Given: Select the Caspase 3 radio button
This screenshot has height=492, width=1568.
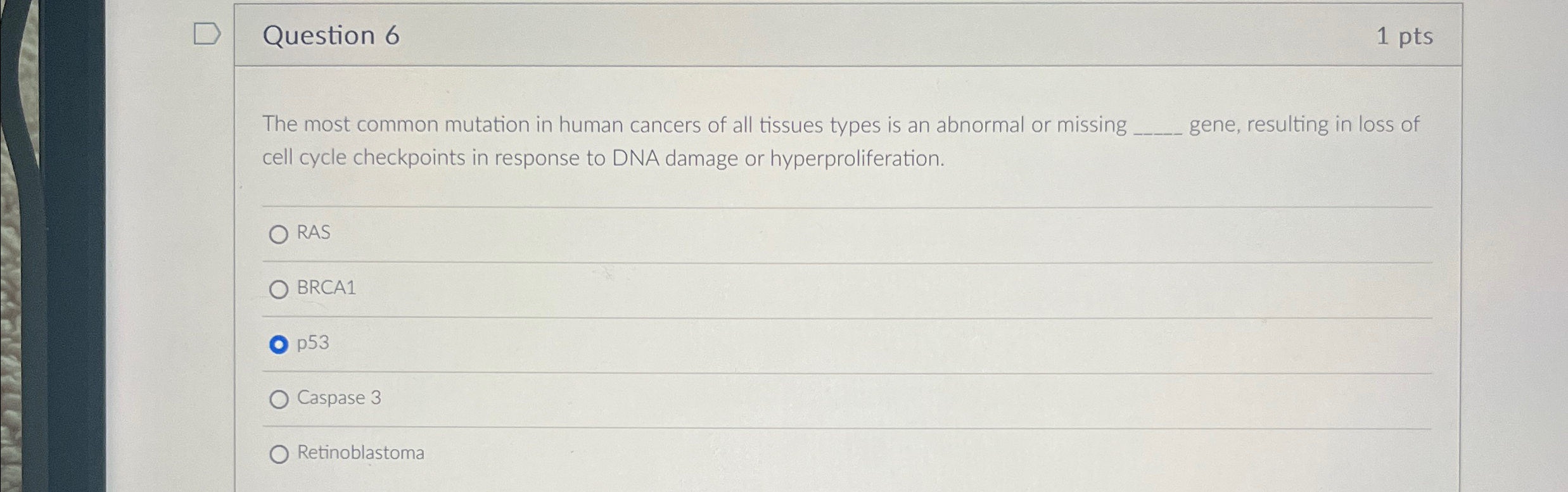Looking at the screenshot, I should point(279,399).
